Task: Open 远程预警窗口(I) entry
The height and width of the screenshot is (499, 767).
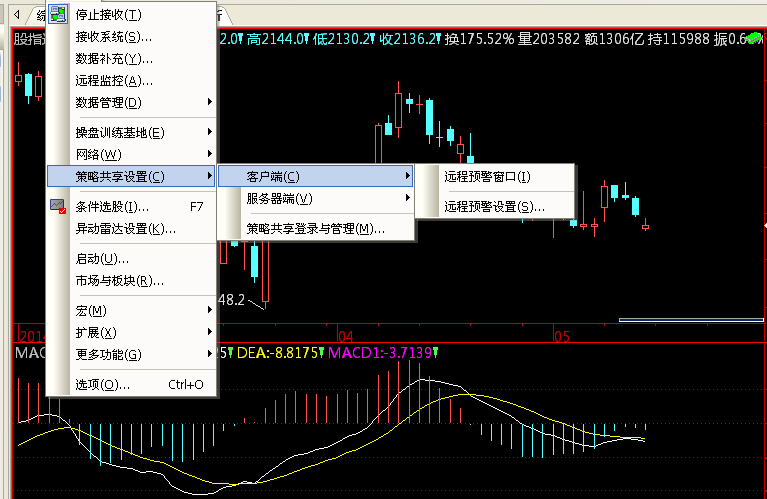Action: 495,176
